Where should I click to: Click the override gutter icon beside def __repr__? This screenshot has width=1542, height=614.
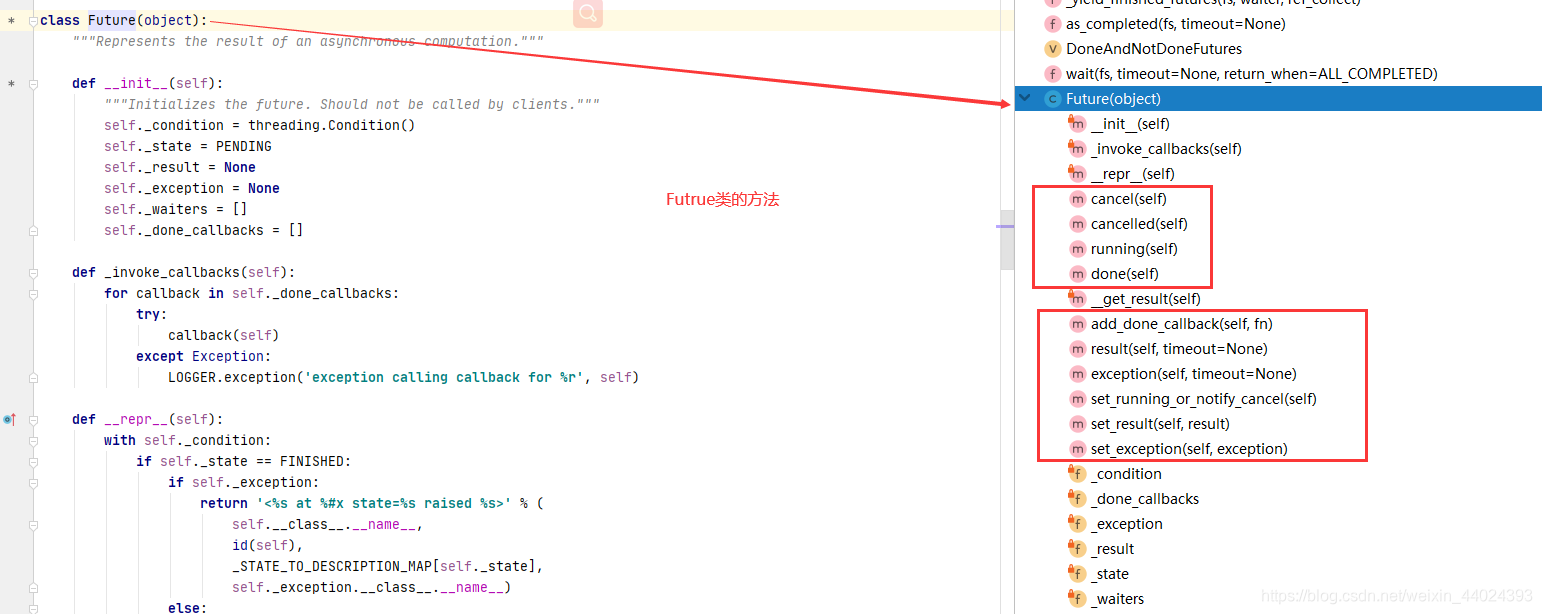click(x=10, y=420)
